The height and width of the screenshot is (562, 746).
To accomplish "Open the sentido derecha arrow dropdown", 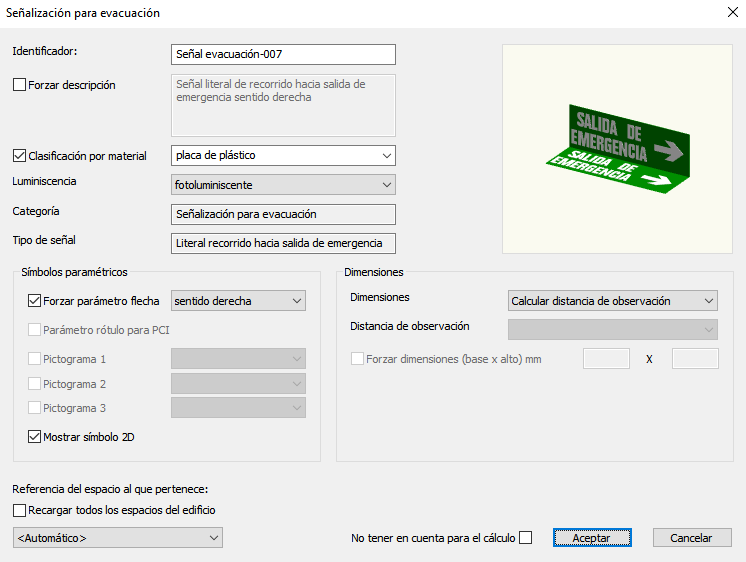I will coord(239,301).
